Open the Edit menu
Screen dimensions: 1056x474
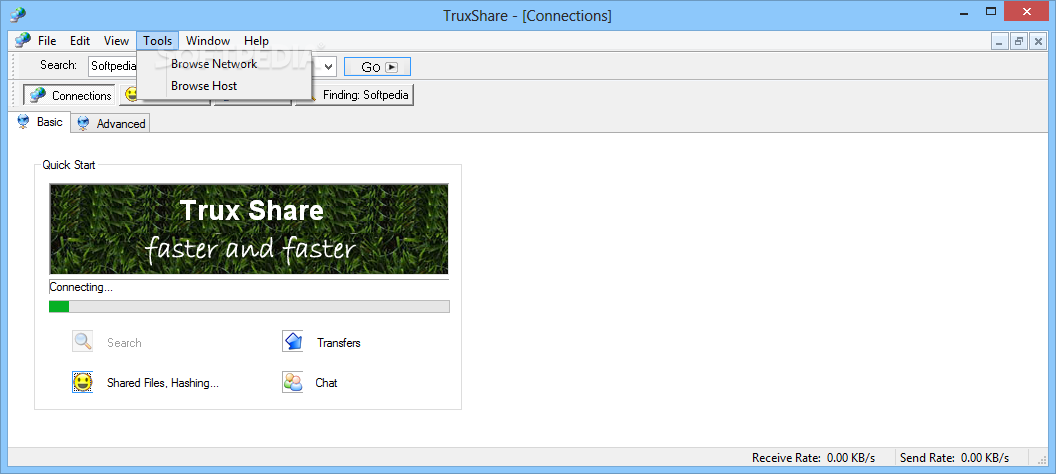[x=79, y=41]
